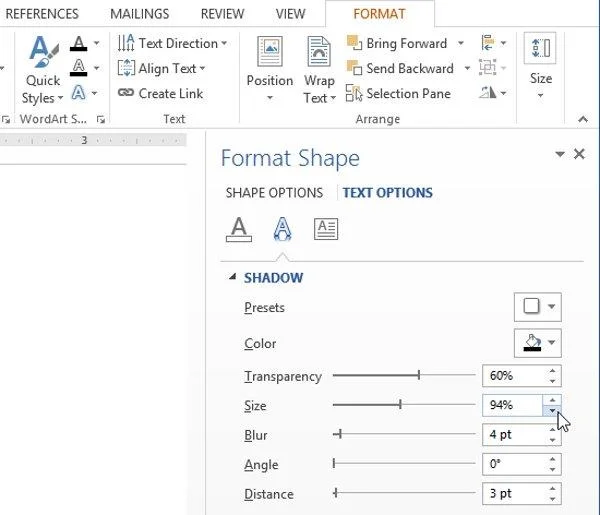The height and width of the screenshot is (515, 600).
Task: Switch to the REVIEW tab
Action: click(222, 14)
